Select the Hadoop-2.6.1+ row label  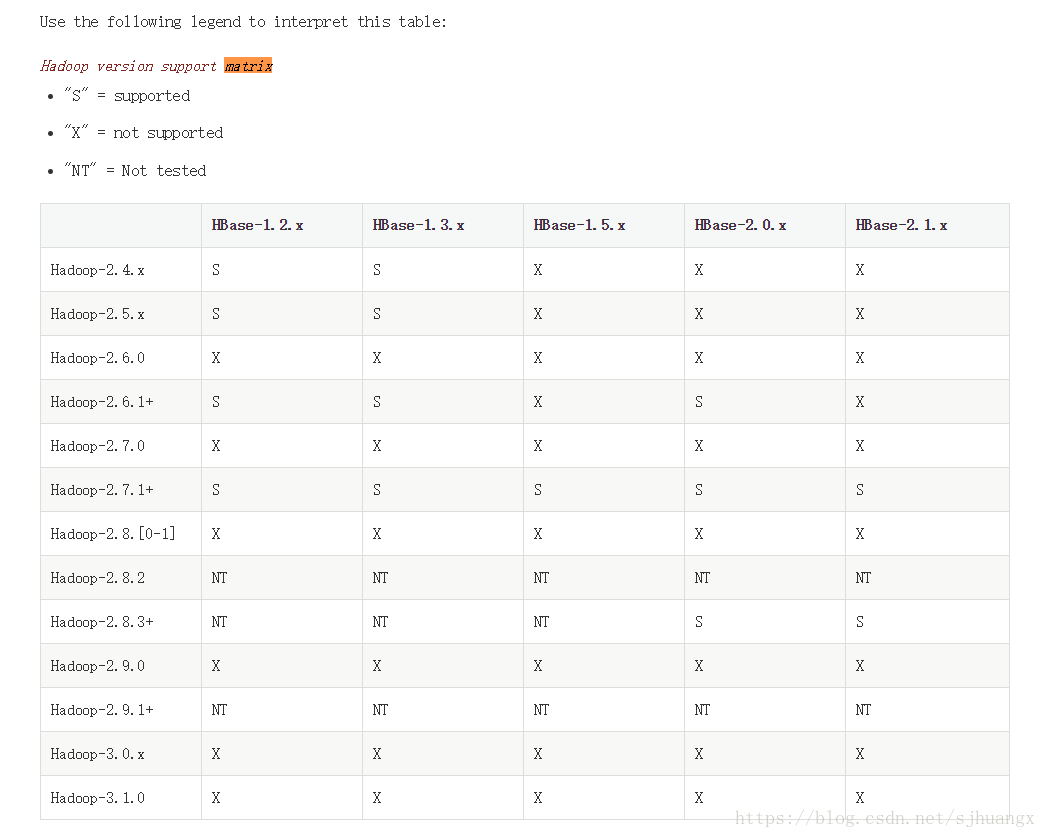[x=102, y=402]
